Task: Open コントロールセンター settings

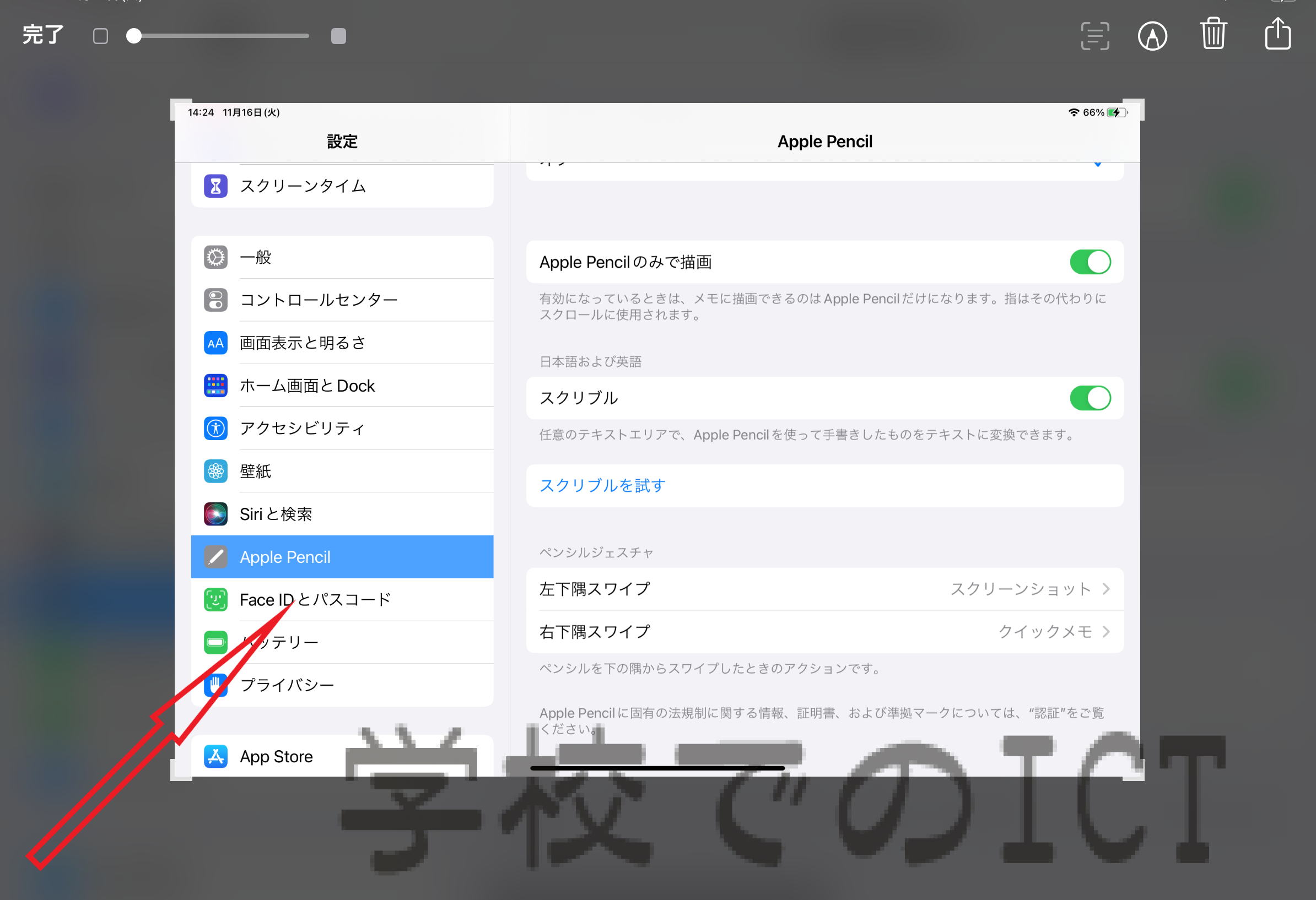Action: pyautogui.click(x=342, y=300)
